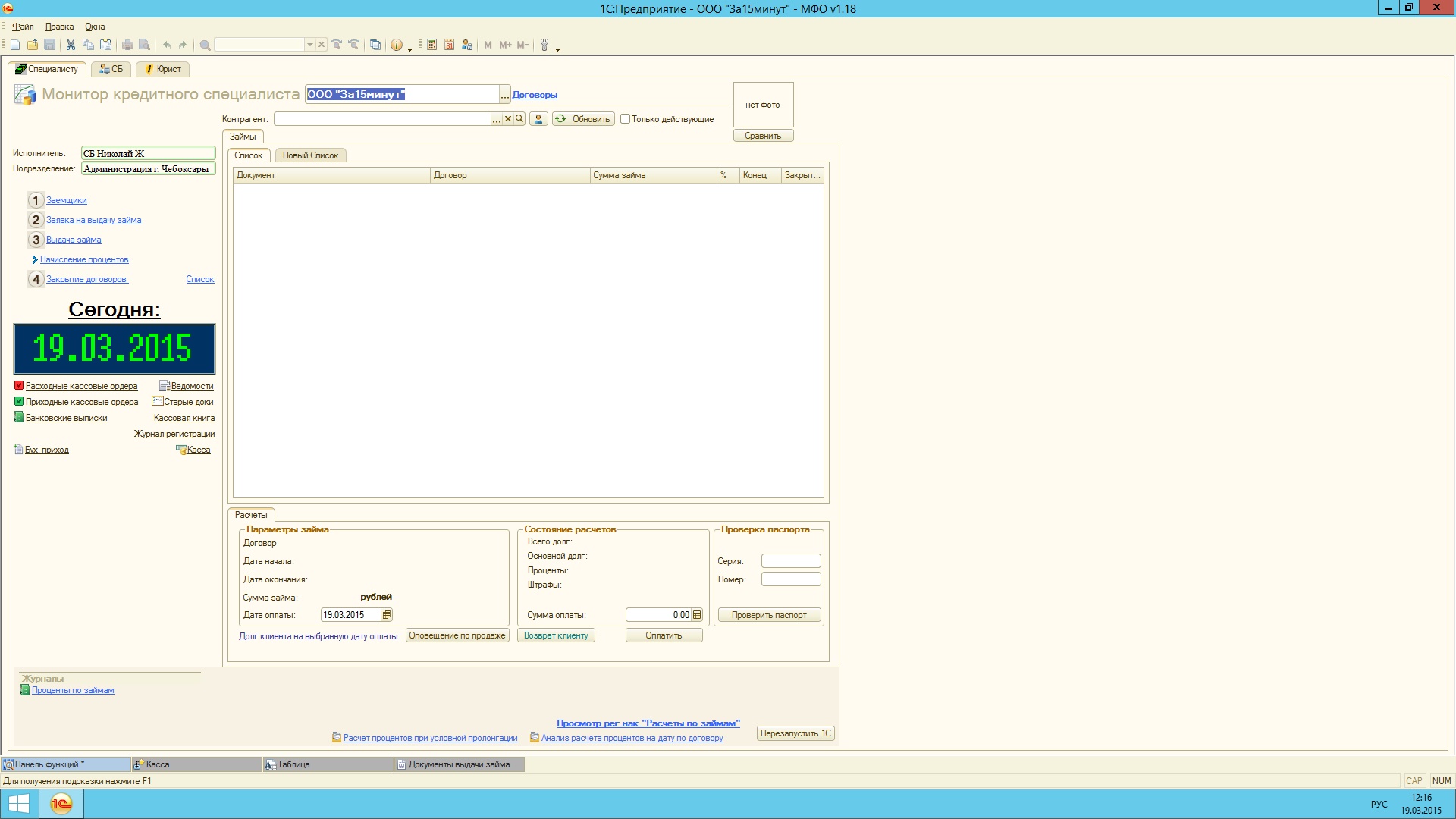
Task: Open the search box dropdown arrow in toolbar
Action: pyautogui.click(x=309, y=45)
